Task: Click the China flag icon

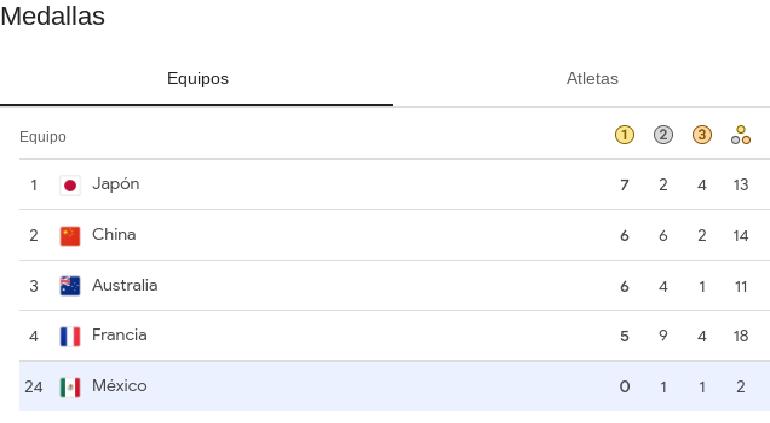Action: (70, 236)
